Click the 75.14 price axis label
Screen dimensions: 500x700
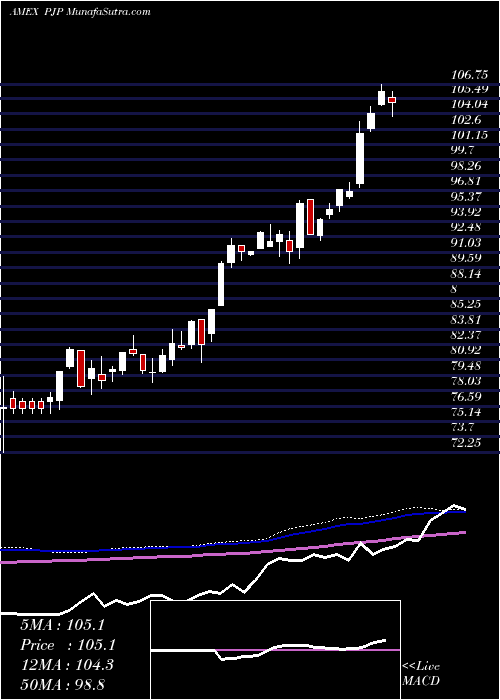pos(466,412)
